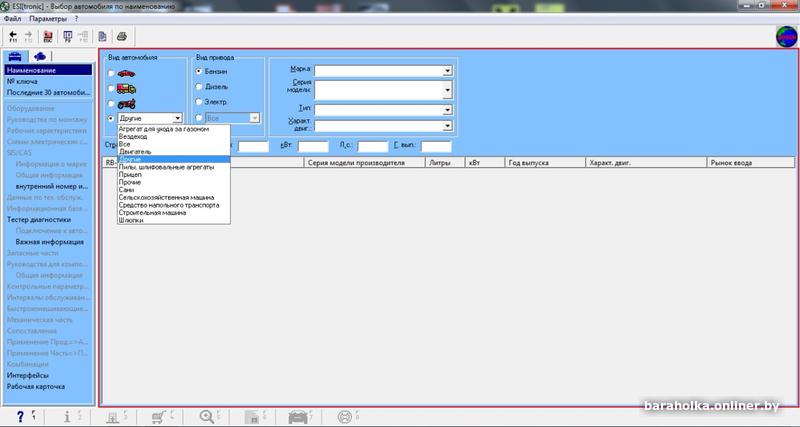Click the help question mark icon

pos(21,416)
